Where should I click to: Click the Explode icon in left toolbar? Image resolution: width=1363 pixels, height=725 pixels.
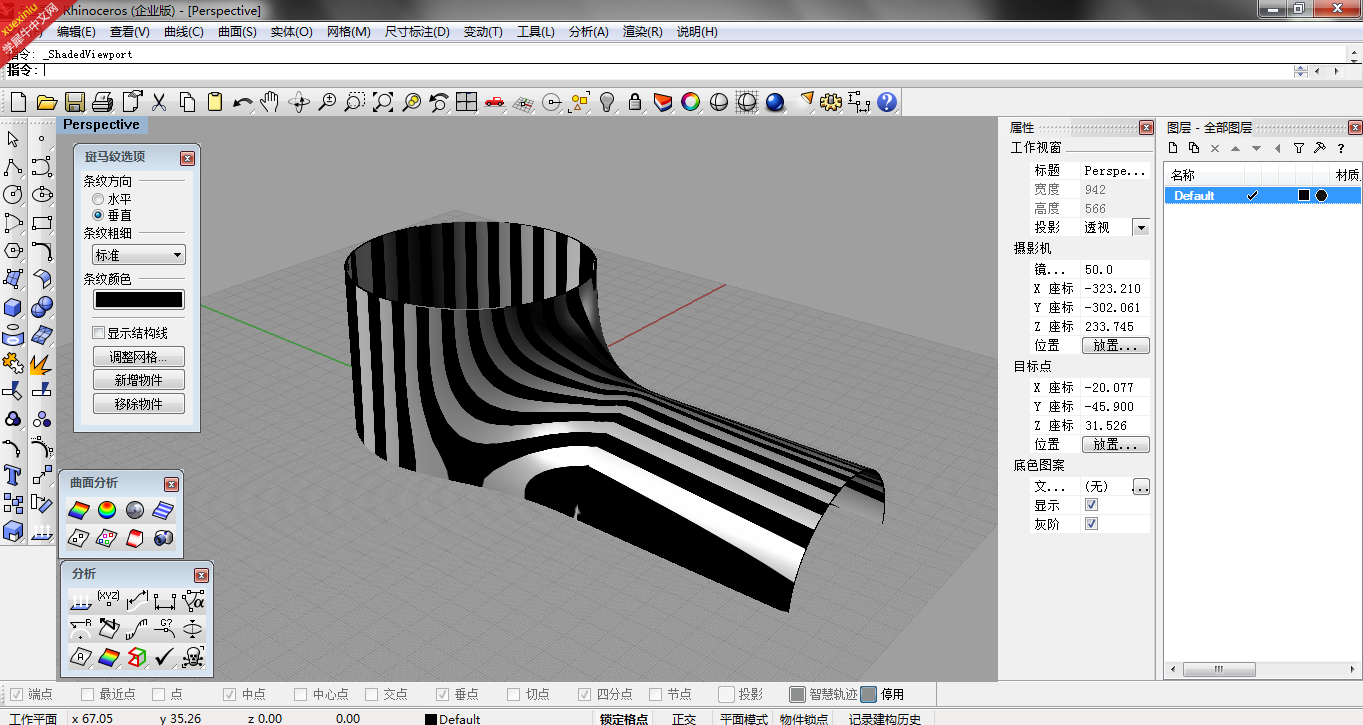point(41,363)
